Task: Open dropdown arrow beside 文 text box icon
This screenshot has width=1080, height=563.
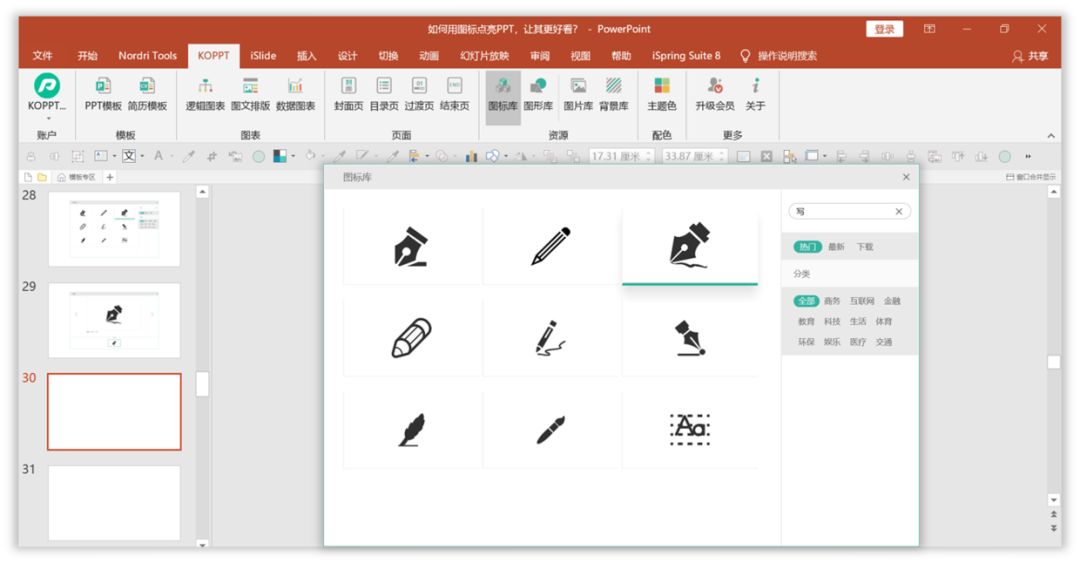Action: tap(142, 156)
